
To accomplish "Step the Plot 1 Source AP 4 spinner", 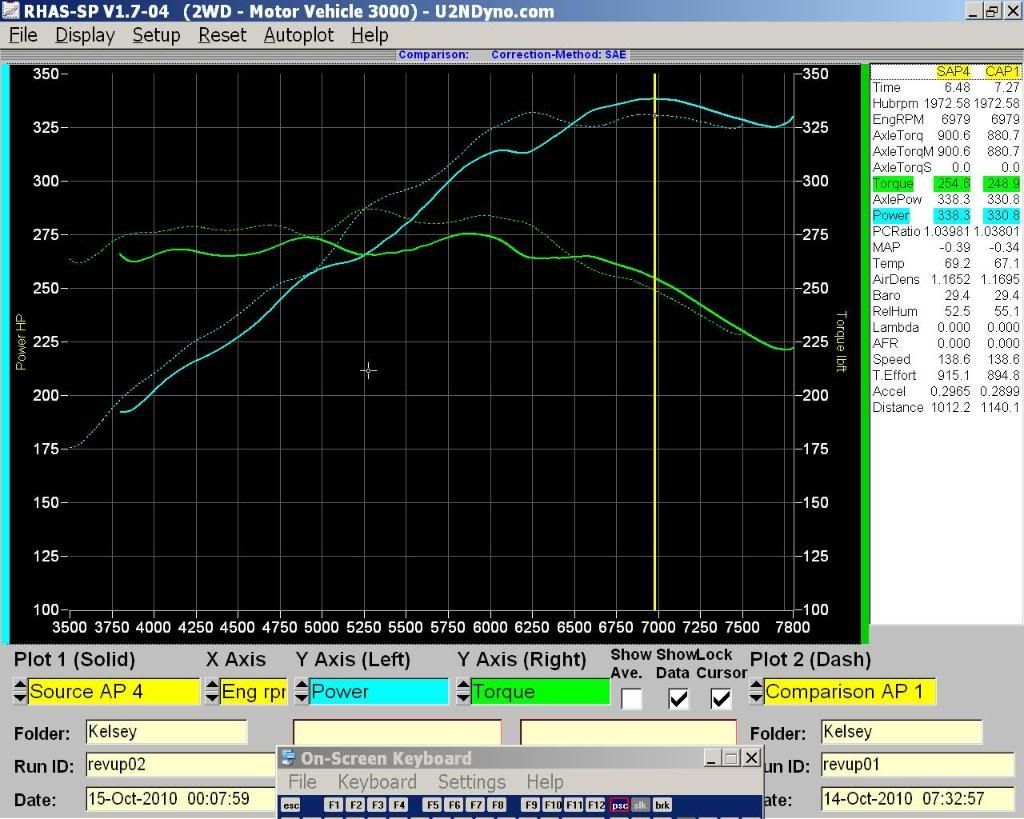I will point(20,692).
